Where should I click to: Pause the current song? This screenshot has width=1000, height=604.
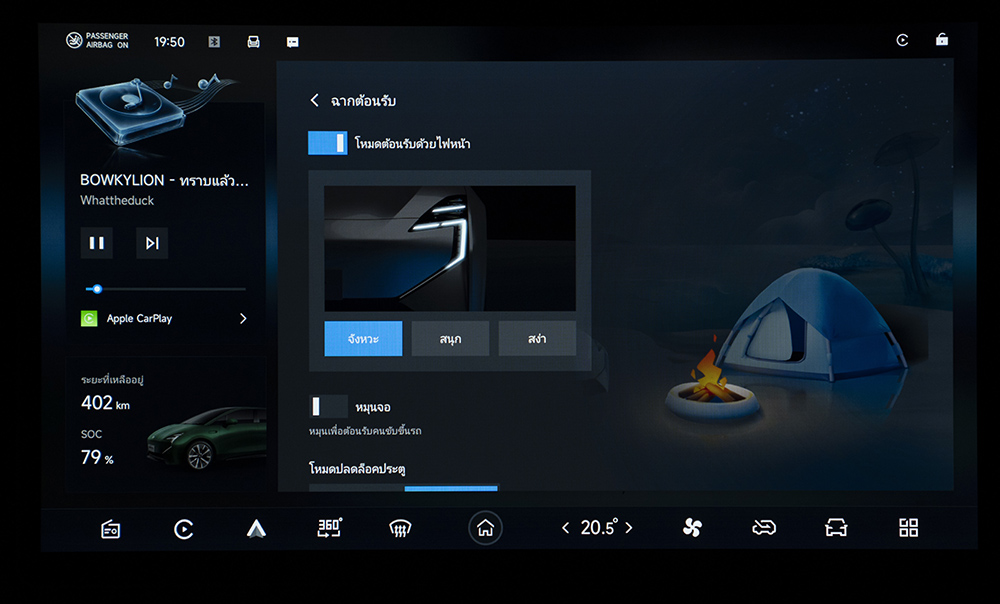97,243
